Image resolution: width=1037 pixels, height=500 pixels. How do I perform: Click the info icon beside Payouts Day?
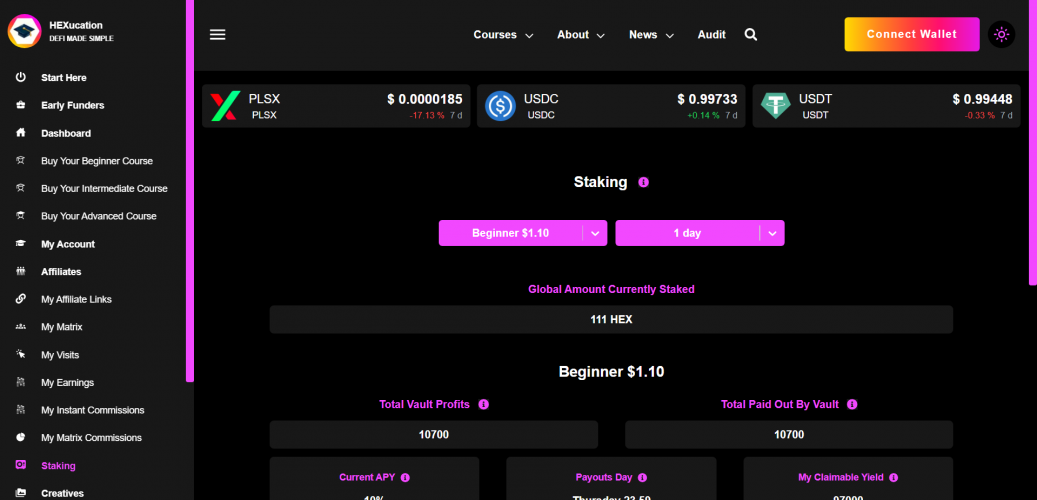[x=642, y=478]
